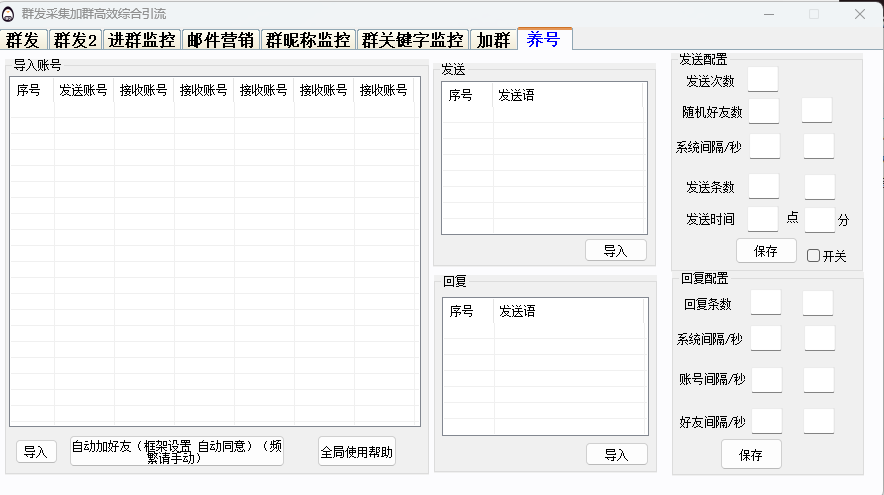Click the 自动加好友 button
The image size is (884, 495).
coord(177,452)
